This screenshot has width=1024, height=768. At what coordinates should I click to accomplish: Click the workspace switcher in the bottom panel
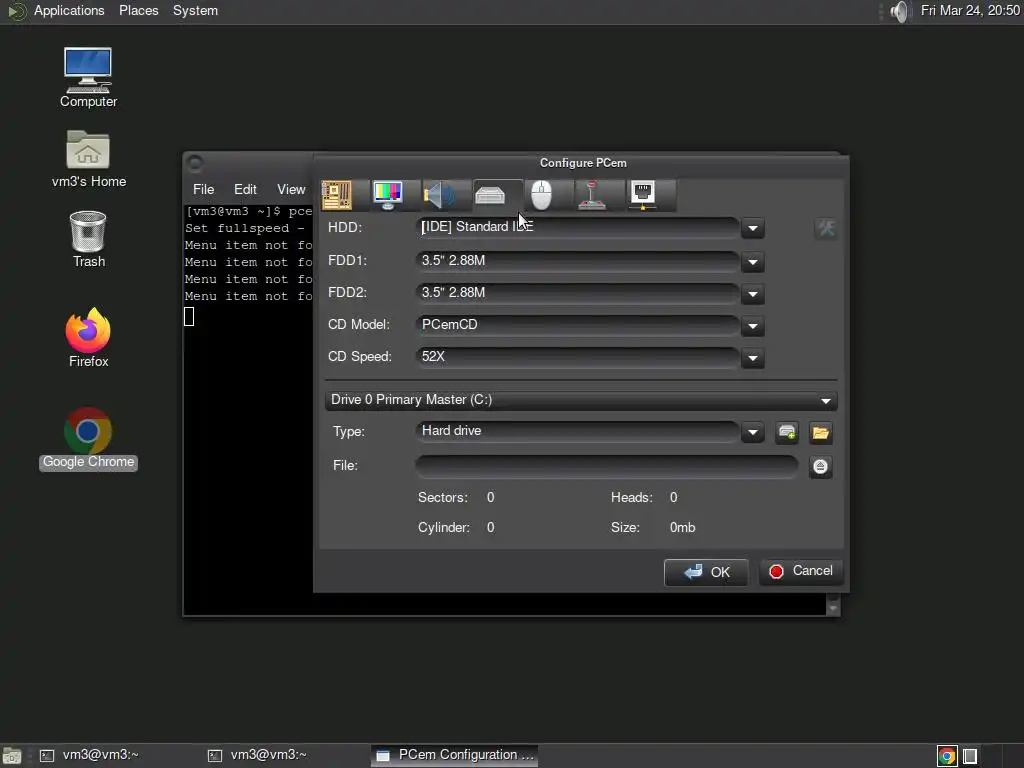tap(970, 756)
